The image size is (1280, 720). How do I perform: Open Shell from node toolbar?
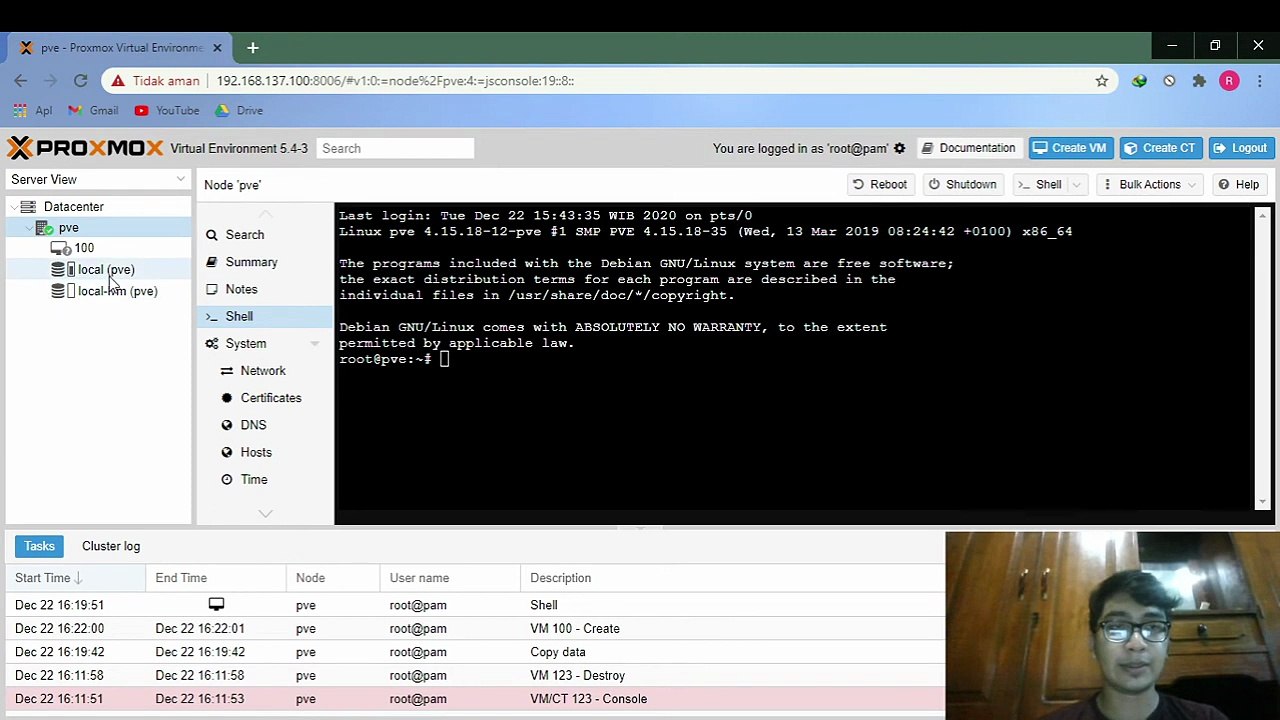tap(1040, 184)
